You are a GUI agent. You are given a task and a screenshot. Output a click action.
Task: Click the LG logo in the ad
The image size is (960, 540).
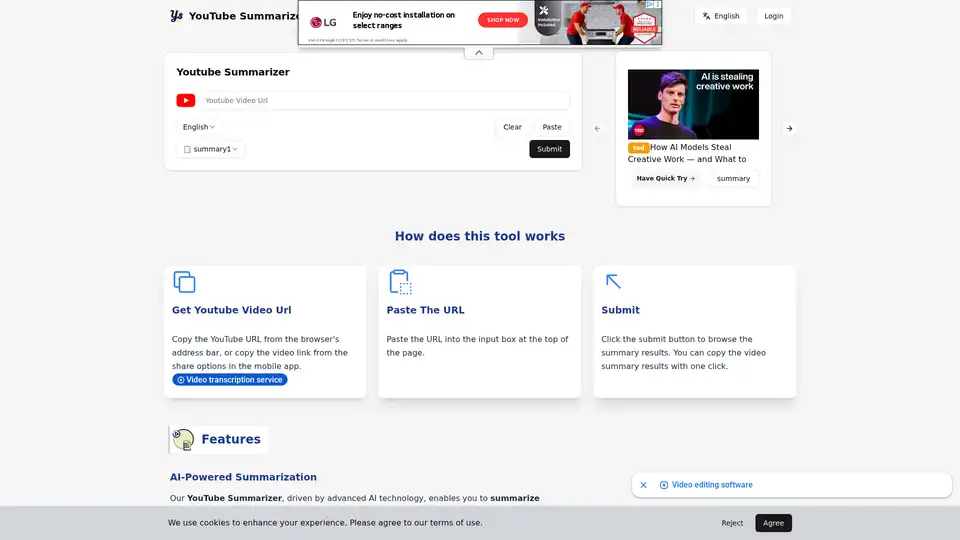pos(323,23)
